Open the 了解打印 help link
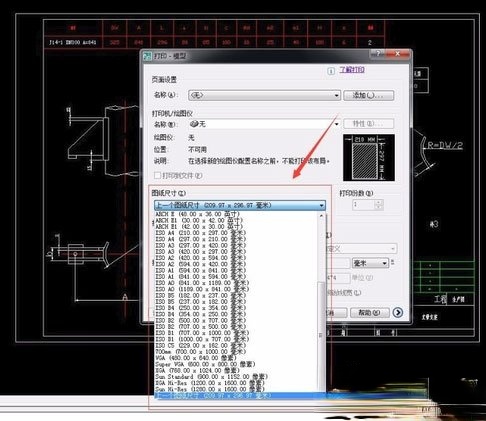The width and height of the screenshot is (486, 421). (x=352, y=70)
